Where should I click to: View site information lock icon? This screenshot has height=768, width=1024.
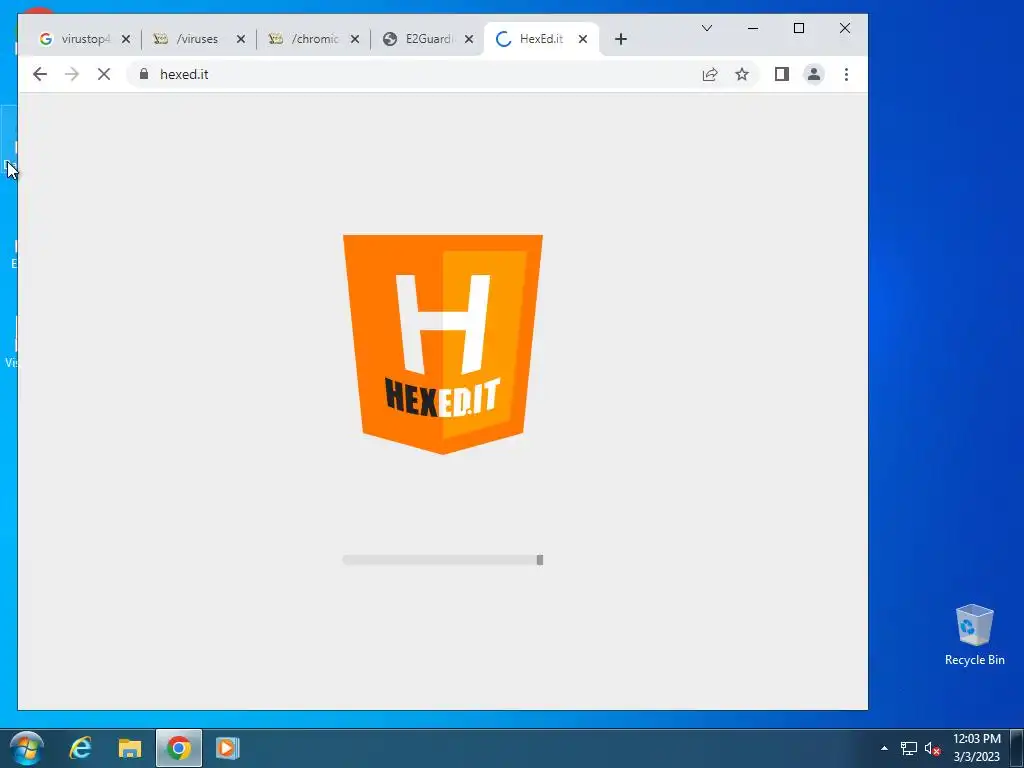(x=144, y=74)
